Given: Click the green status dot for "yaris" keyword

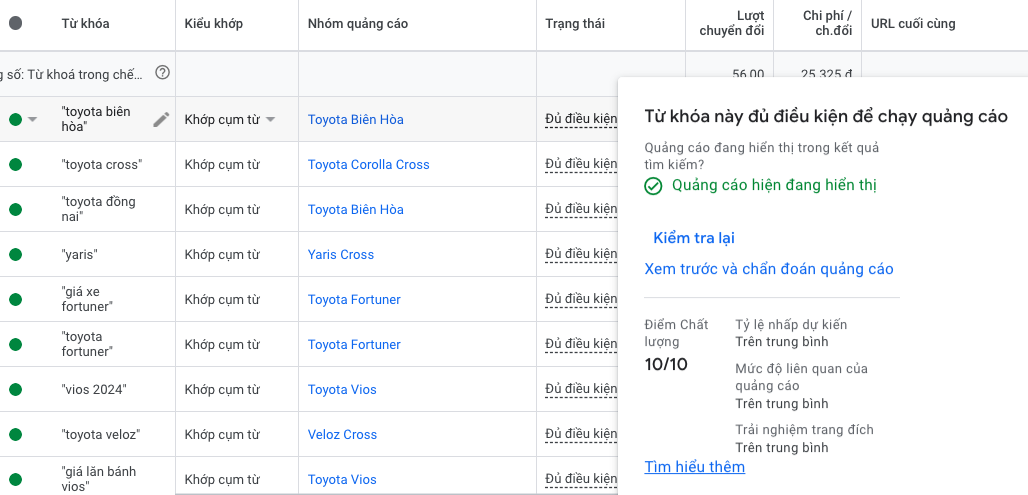Looking at the screenshot, I should [15, 255].
